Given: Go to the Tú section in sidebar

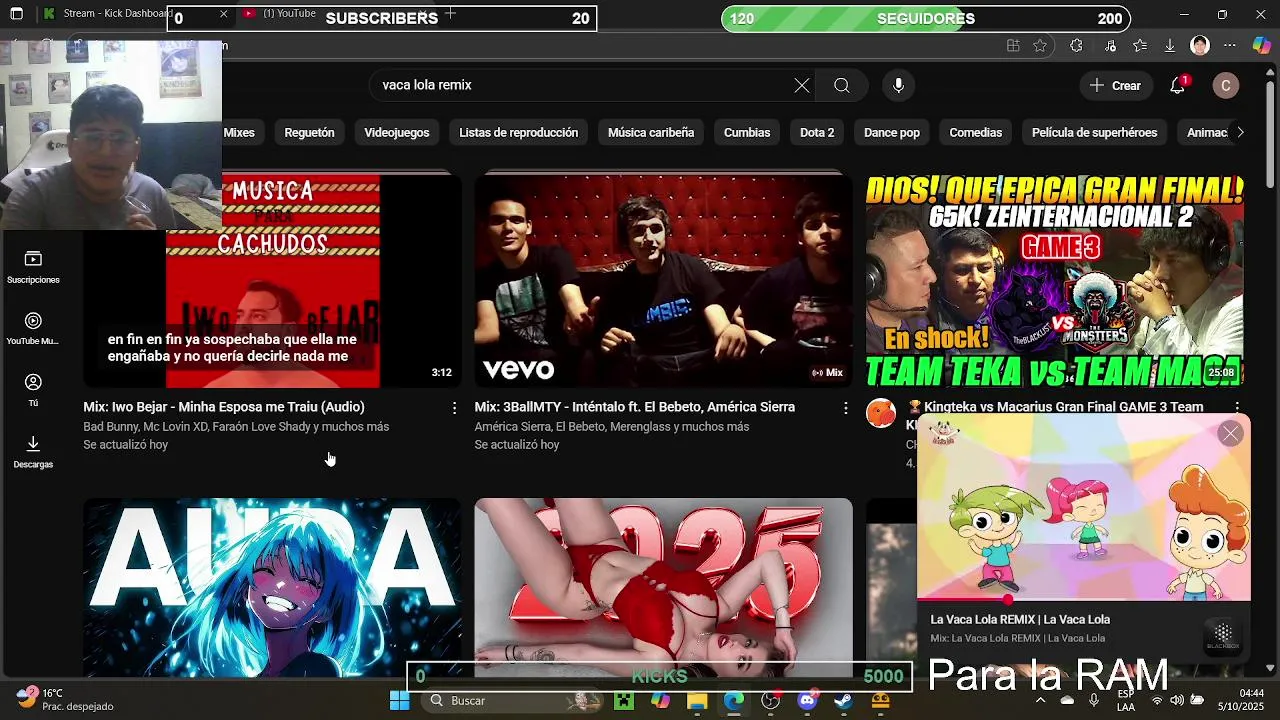Looking at the screenshot, I should (33, 390).
